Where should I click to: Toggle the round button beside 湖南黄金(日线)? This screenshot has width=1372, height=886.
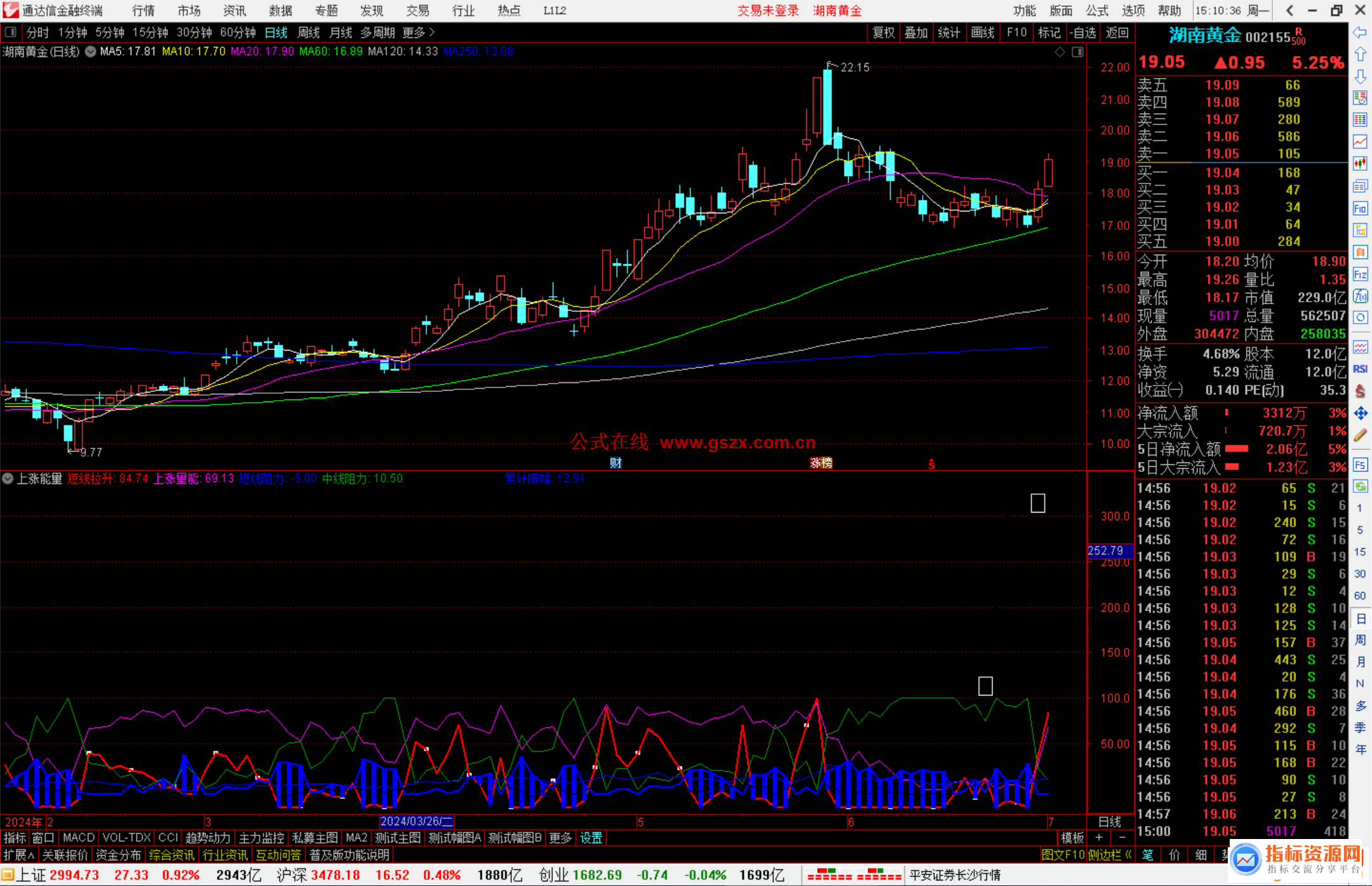(90, 51)
